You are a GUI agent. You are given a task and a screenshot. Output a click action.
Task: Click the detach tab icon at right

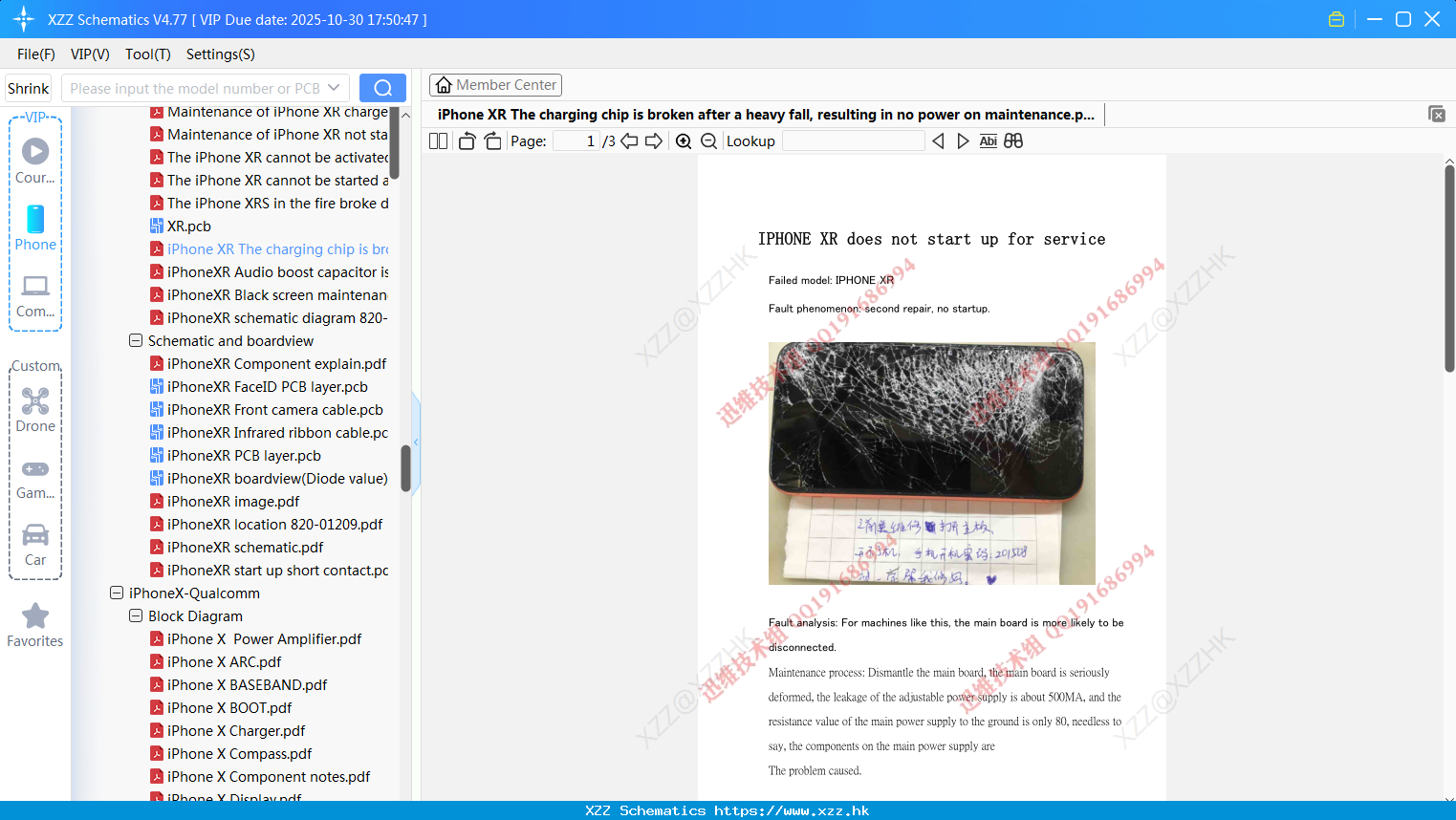[1437, 114]
